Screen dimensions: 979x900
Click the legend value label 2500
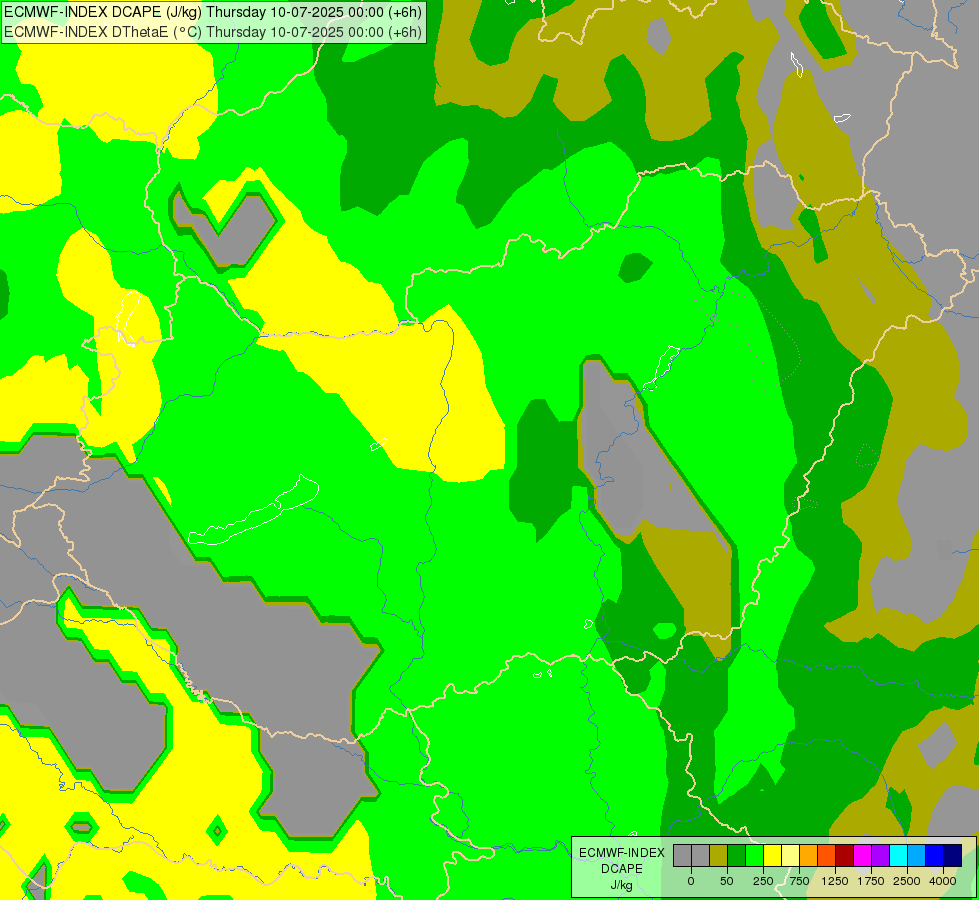click(x=907, y=881)
